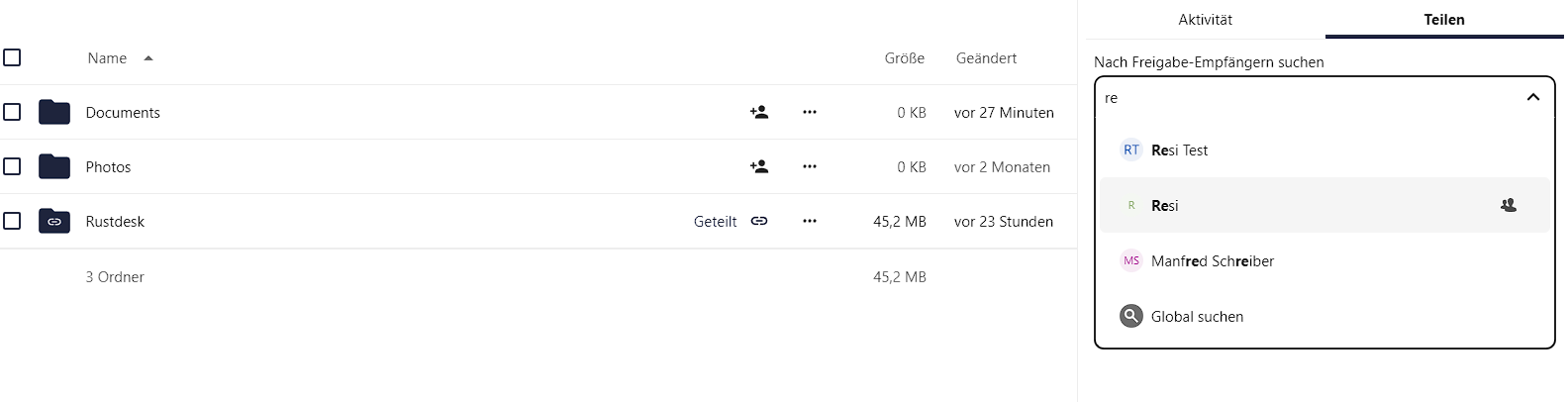
Task: Click the Rustdesk shared folder icon
Action: click(54, 221)
